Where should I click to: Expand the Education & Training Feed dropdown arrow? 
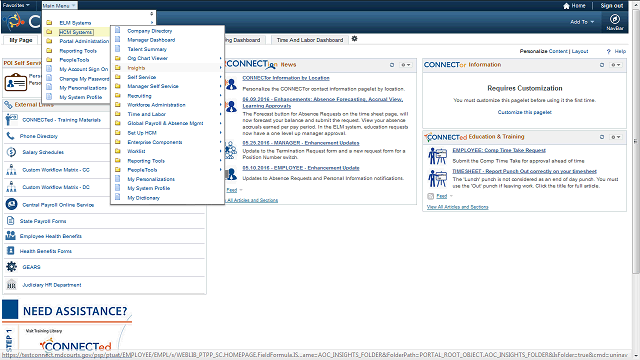click(x=451, y=196)
